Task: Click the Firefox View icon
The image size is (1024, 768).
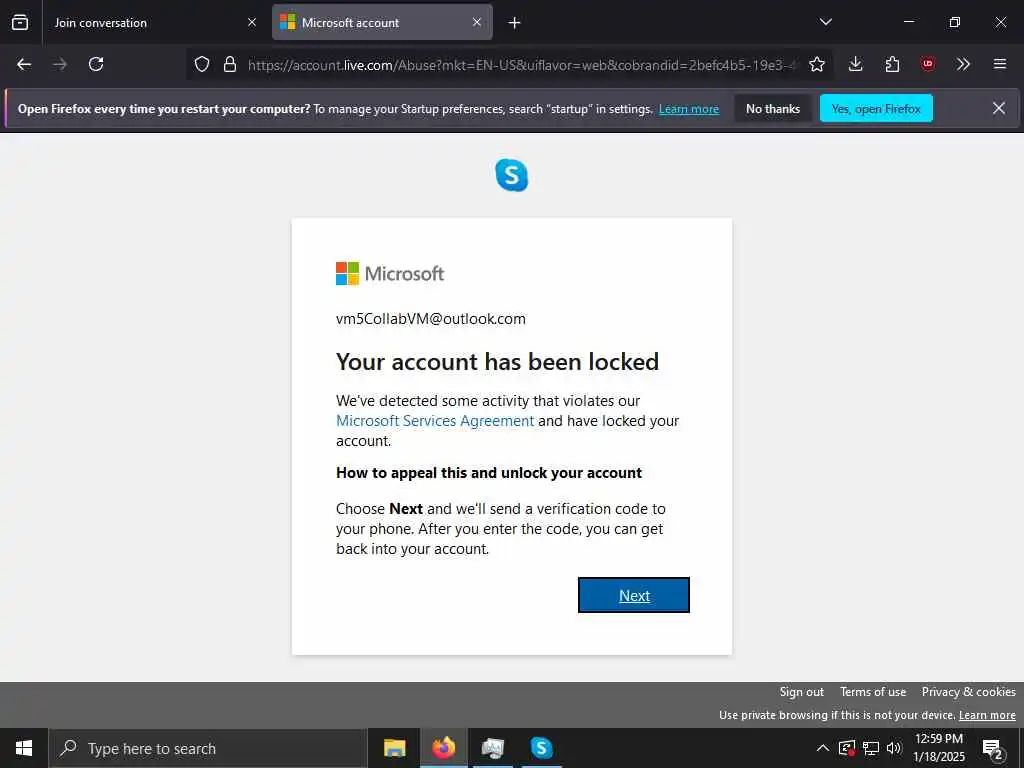Action: (x=20, y=23)
